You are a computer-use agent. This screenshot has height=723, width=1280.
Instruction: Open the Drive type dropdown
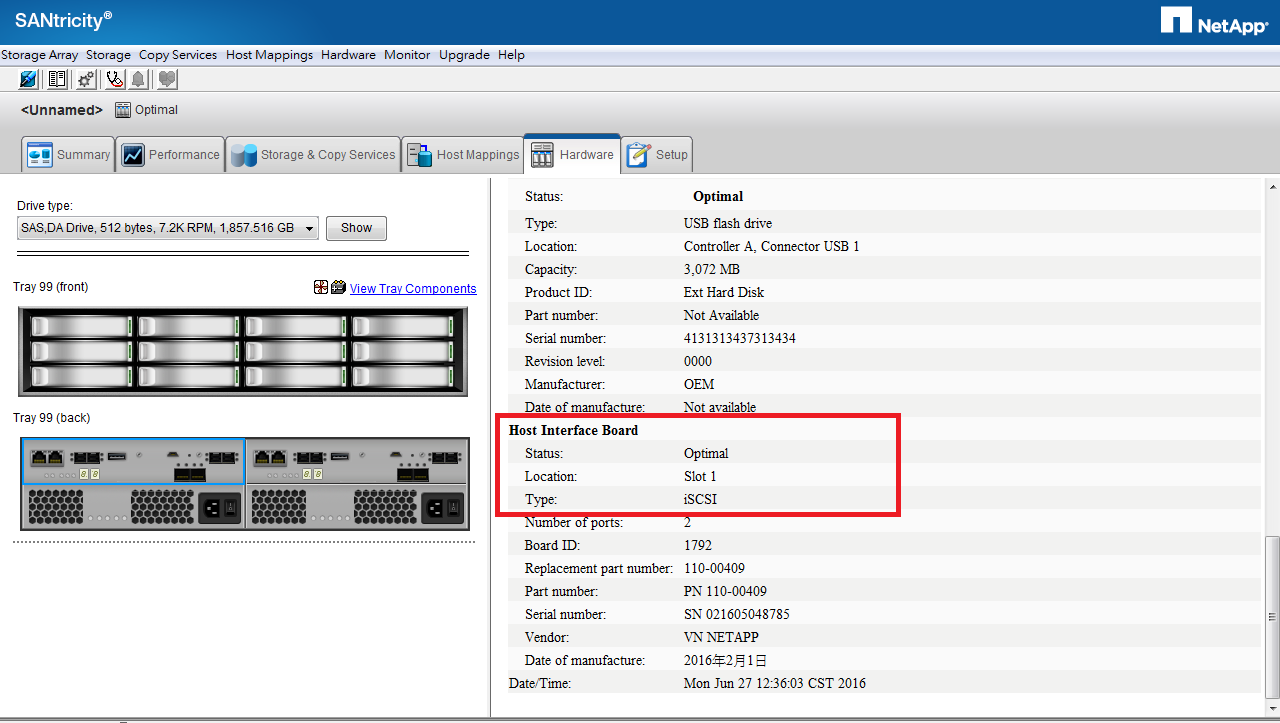pyautogui.click(x=168, y=228)
